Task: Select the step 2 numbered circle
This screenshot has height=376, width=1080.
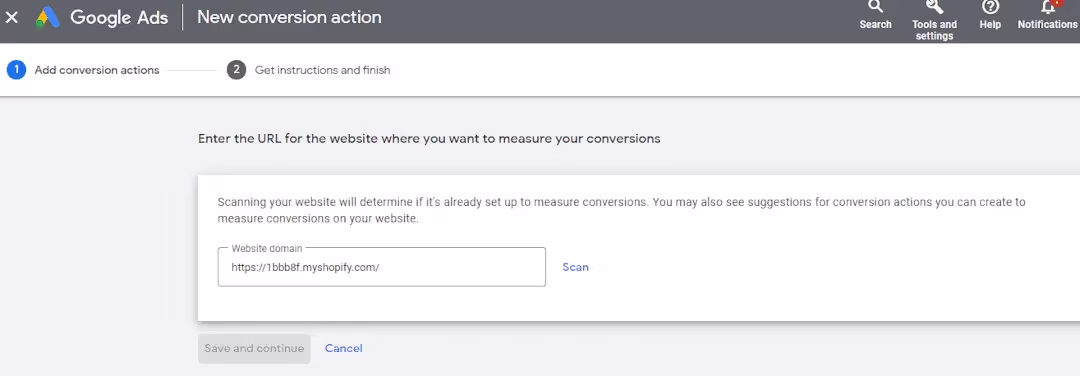Action: coord(236,70)
